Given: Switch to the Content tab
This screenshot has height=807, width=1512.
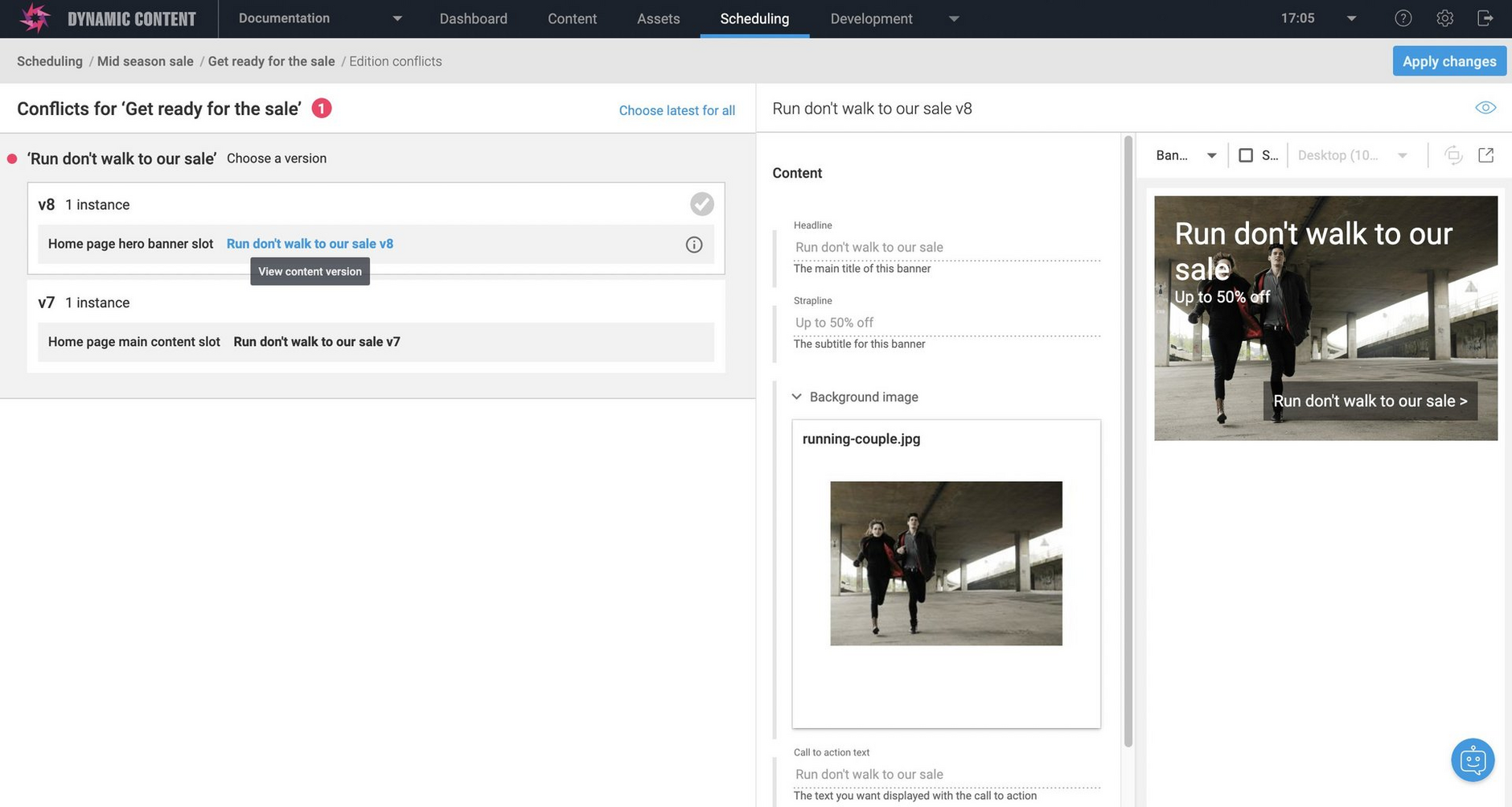Looking at the screenshot, I should coord(572,19).
